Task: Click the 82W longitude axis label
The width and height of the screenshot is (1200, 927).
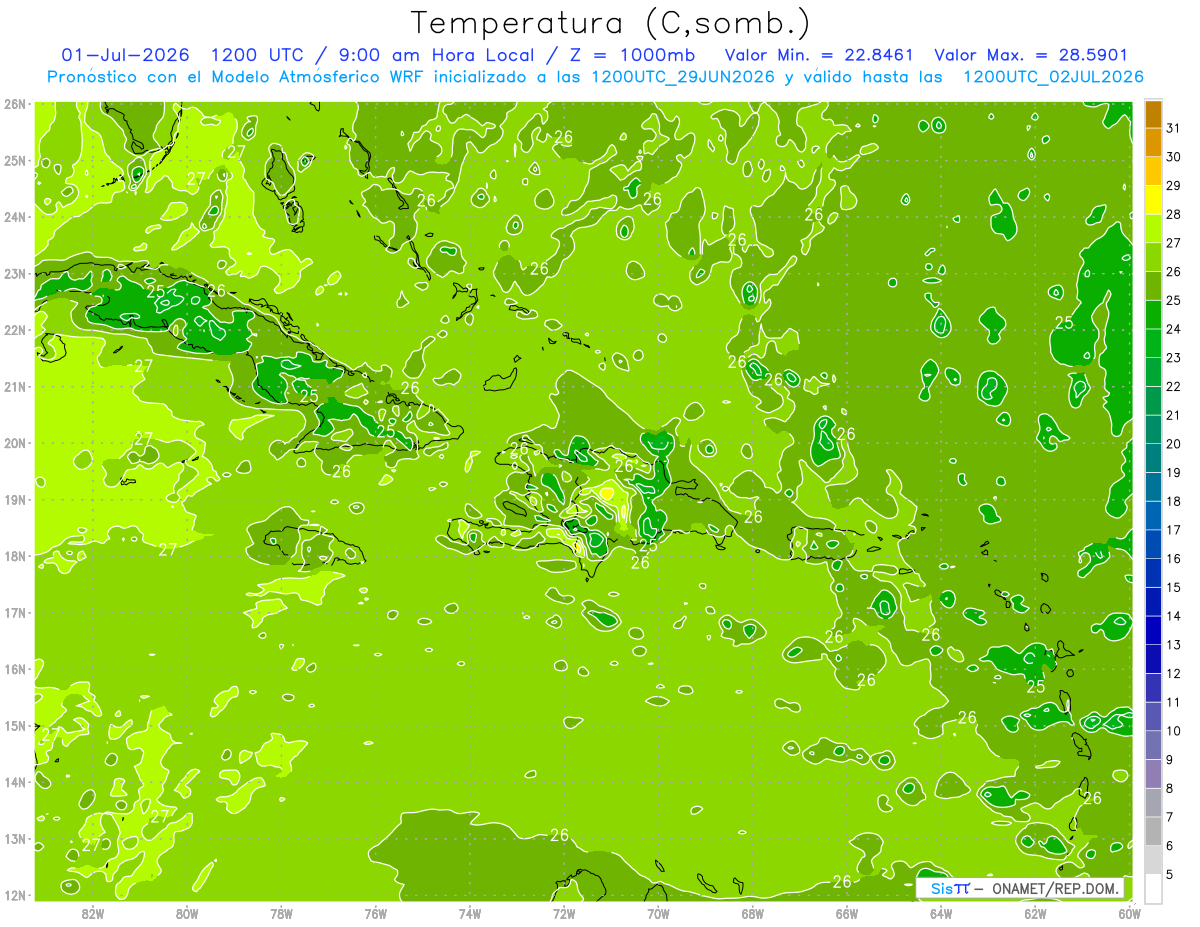Action: 92,912
